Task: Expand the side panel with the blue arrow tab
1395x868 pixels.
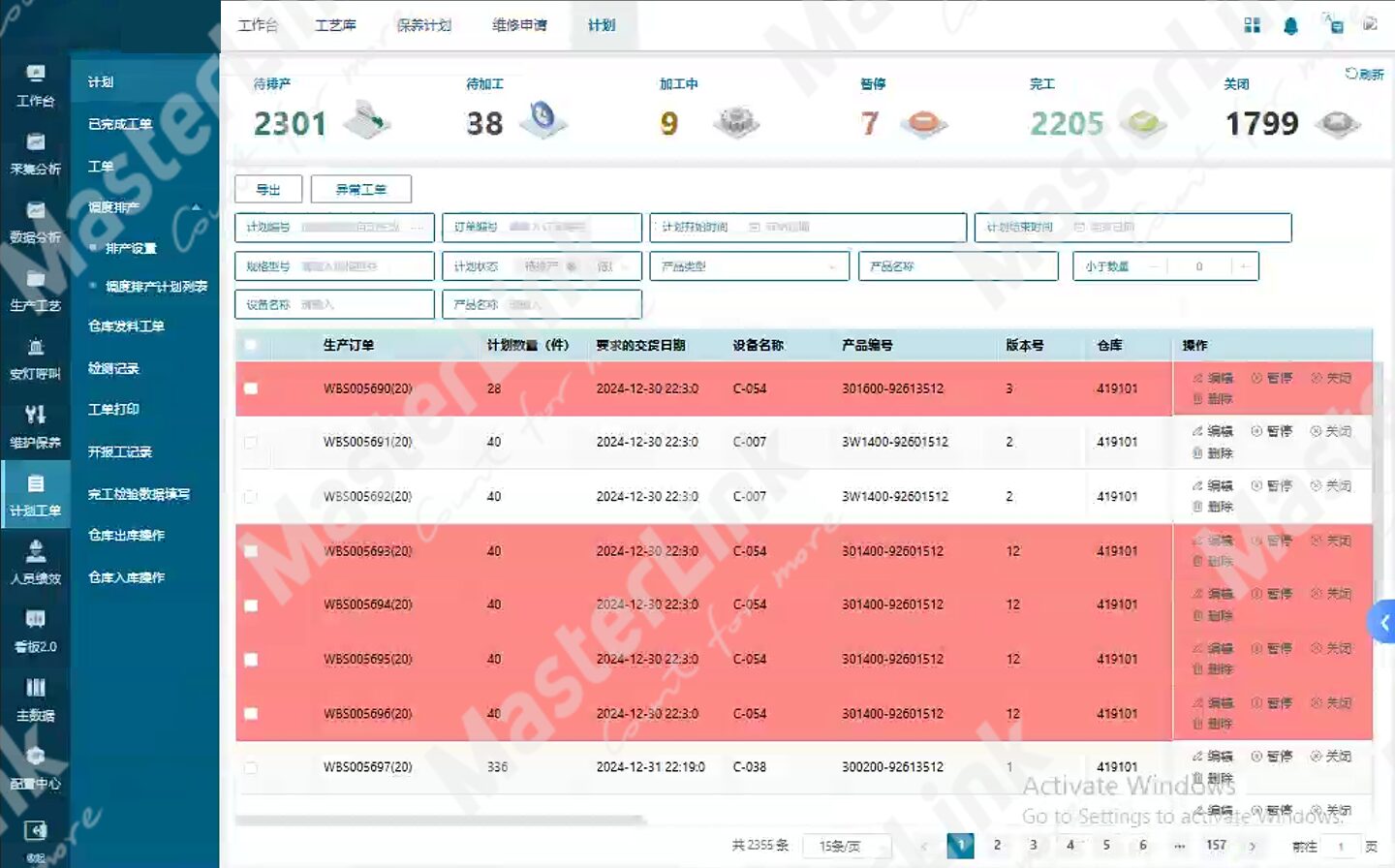Action: point(1382,623)
